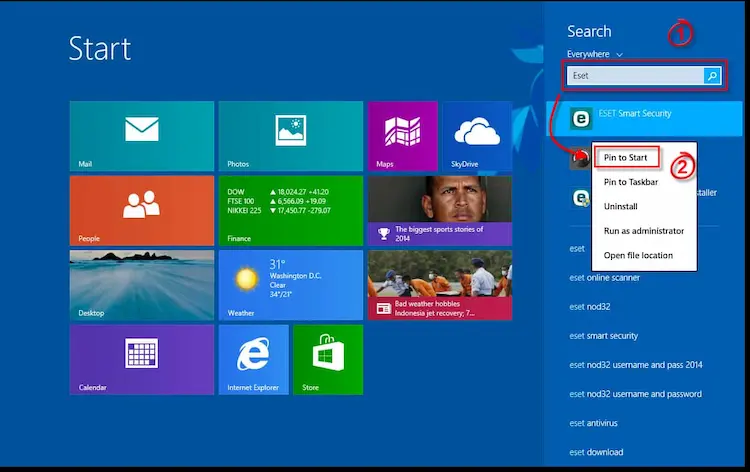Click the ESET installer result icon
The image size is (750, 472).
click(581, 198)
